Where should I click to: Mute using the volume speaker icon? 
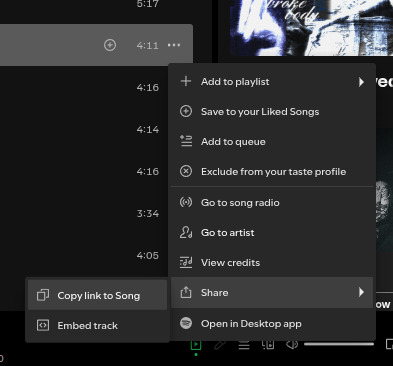pos(292,345)
